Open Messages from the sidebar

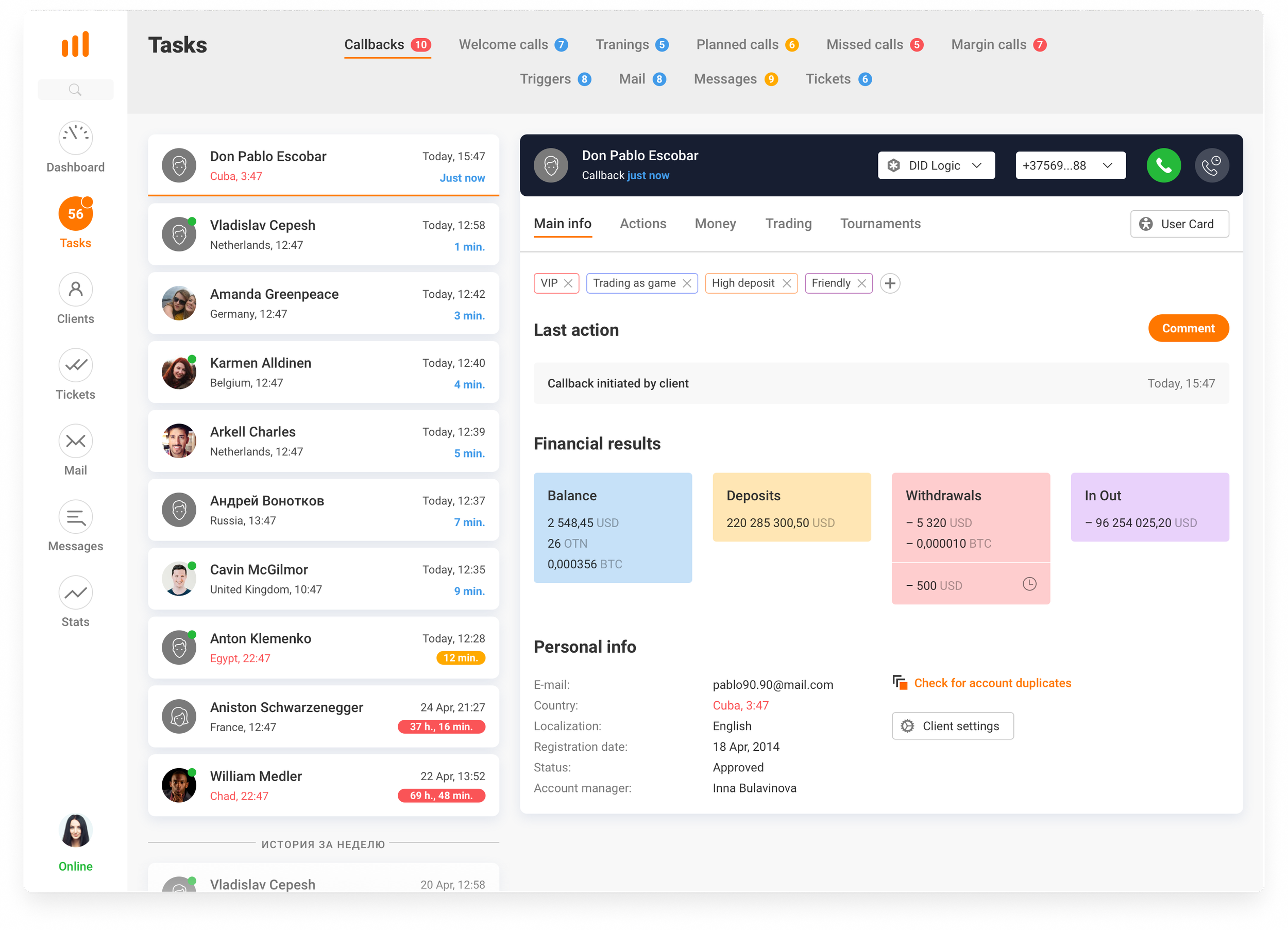tap(76, 516)
